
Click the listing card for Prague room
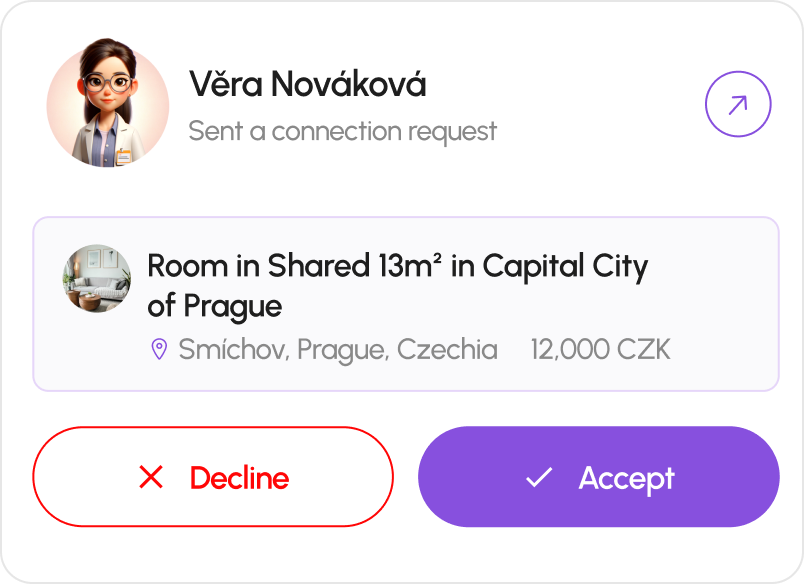pyautogui.click(x=402, y=300)
